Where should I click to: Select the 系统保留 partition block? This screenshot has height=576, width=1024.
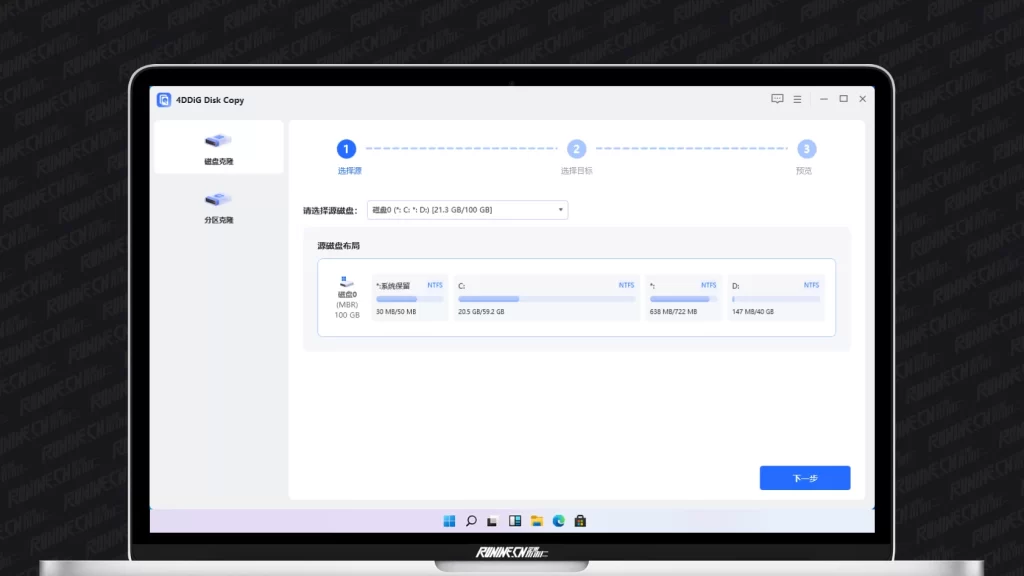(x=410, y=298)
